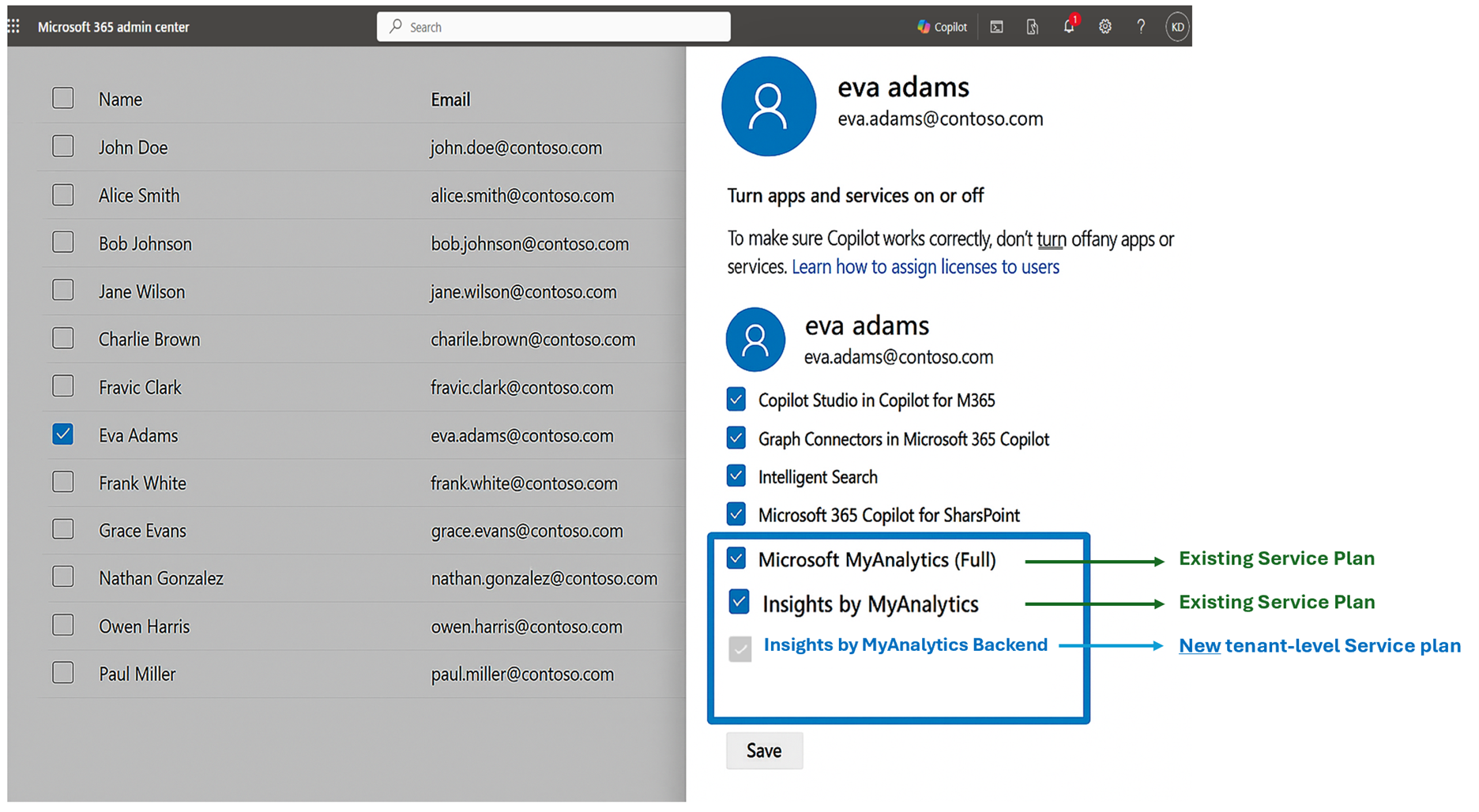This screenshot has height=812, width=1479.
Task: Click email nathan.gonzalez@contoso.com
Action: coord(544,579)
